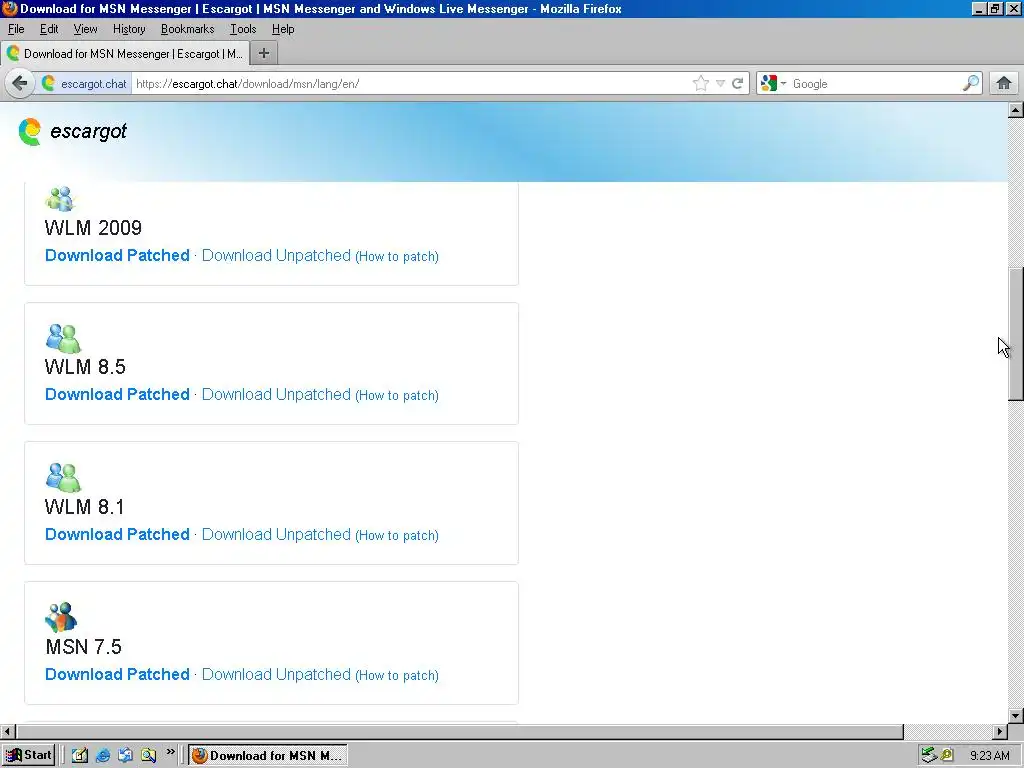
Task: Expand the Quick Launch overflow chevron
Action: [170, 752]
